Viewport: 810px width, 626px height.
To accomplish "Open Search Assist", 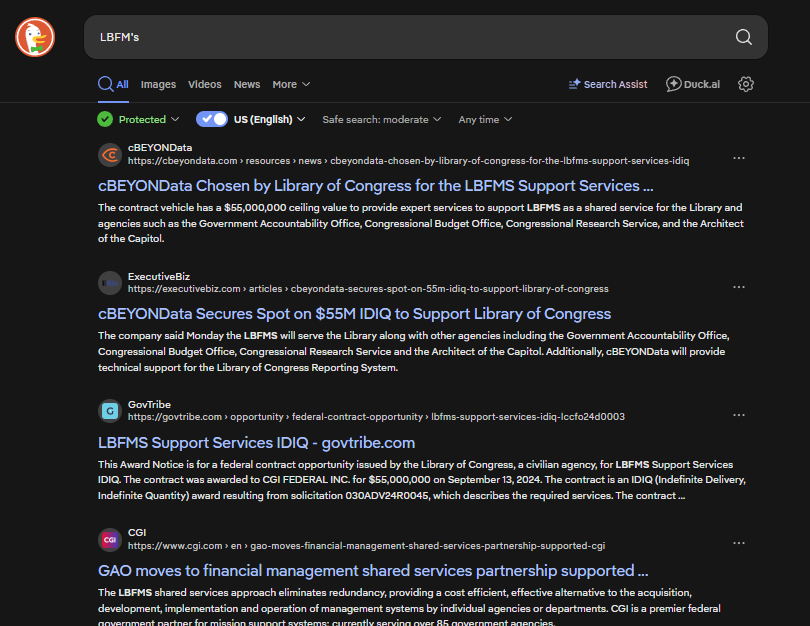I will 608,84.
